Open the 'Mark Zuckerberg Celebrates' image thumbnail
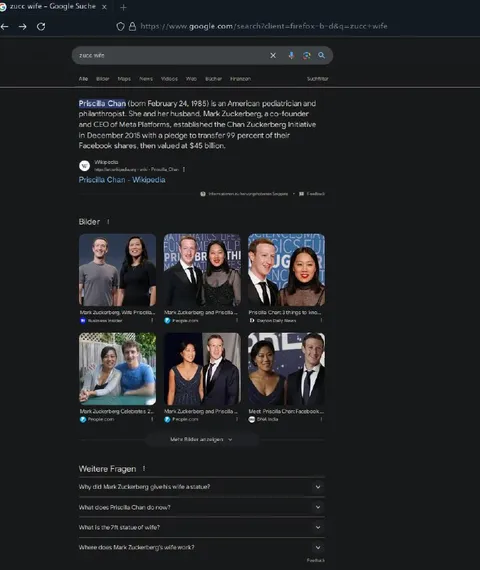The width and height of the screenshot is (480, 570). [117, 369]
